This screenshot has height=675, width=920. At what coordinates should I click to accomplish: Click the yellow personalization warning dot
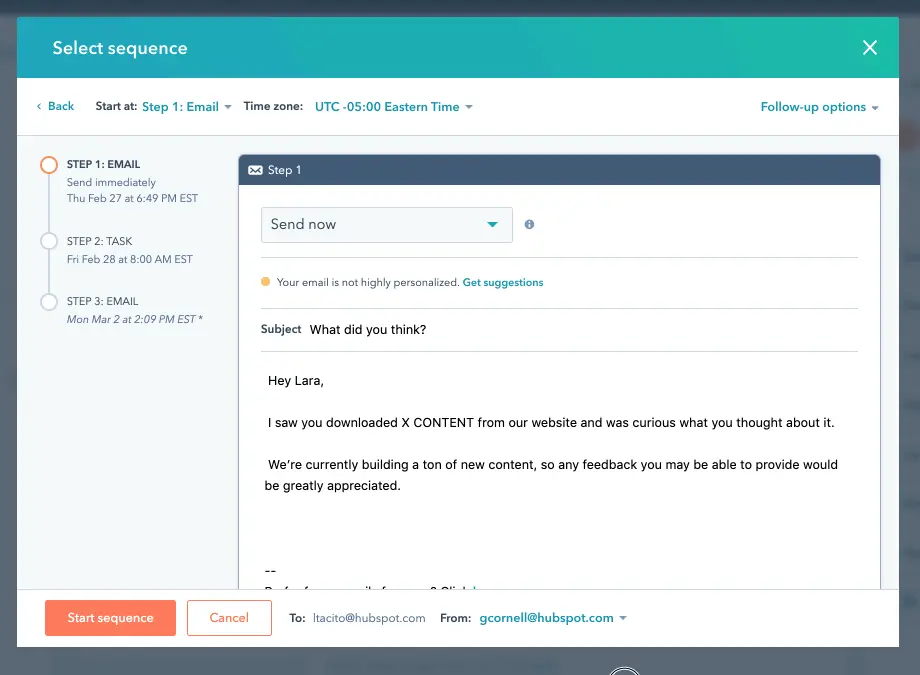265,283
